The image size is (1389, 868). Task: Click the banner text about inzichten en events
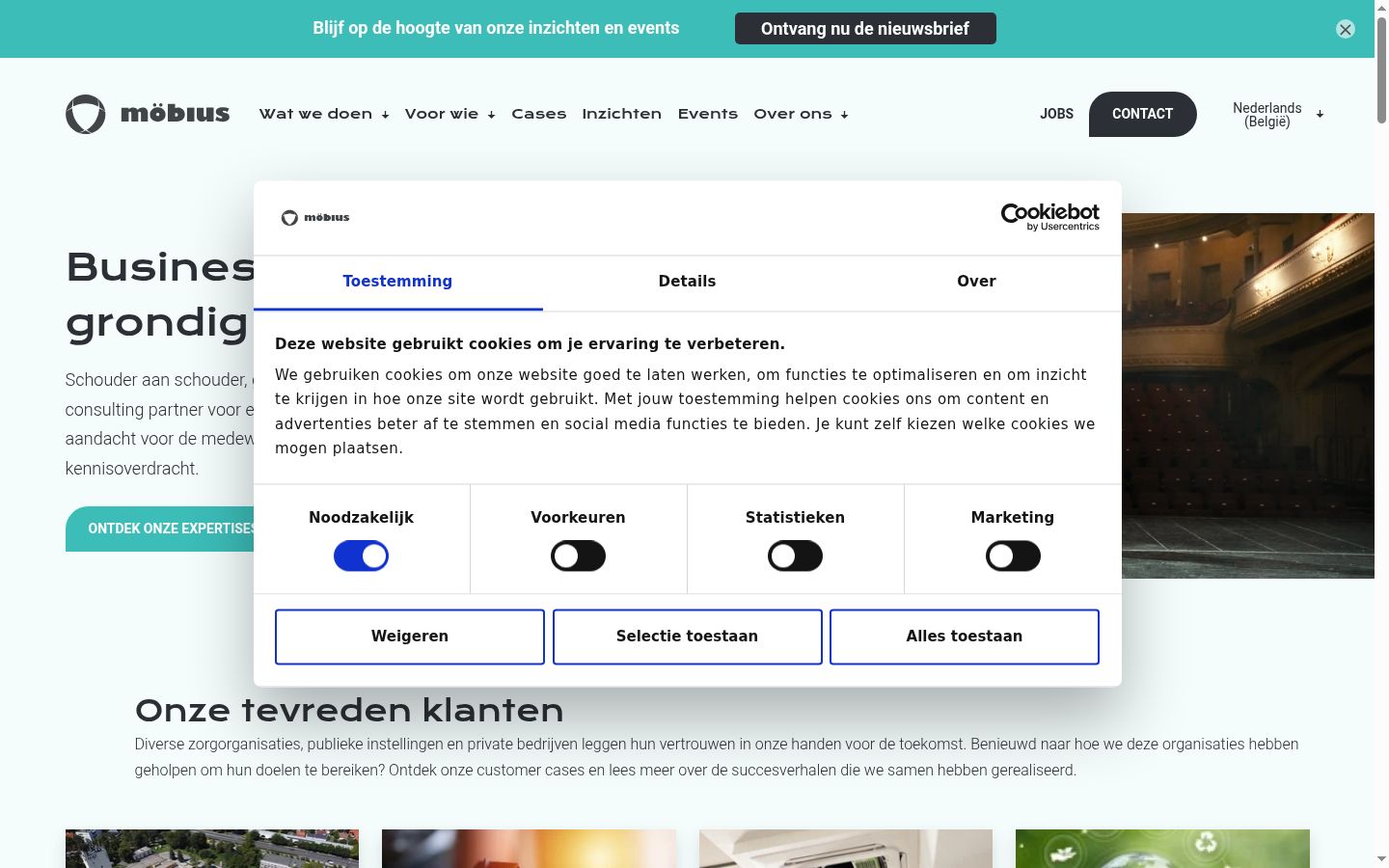pos(496,28)
